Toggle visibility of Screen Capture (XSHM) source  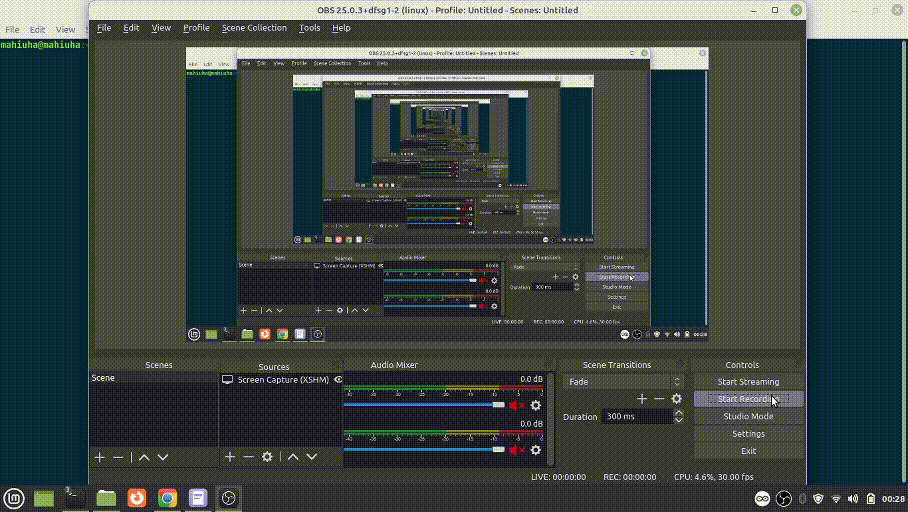338,379
